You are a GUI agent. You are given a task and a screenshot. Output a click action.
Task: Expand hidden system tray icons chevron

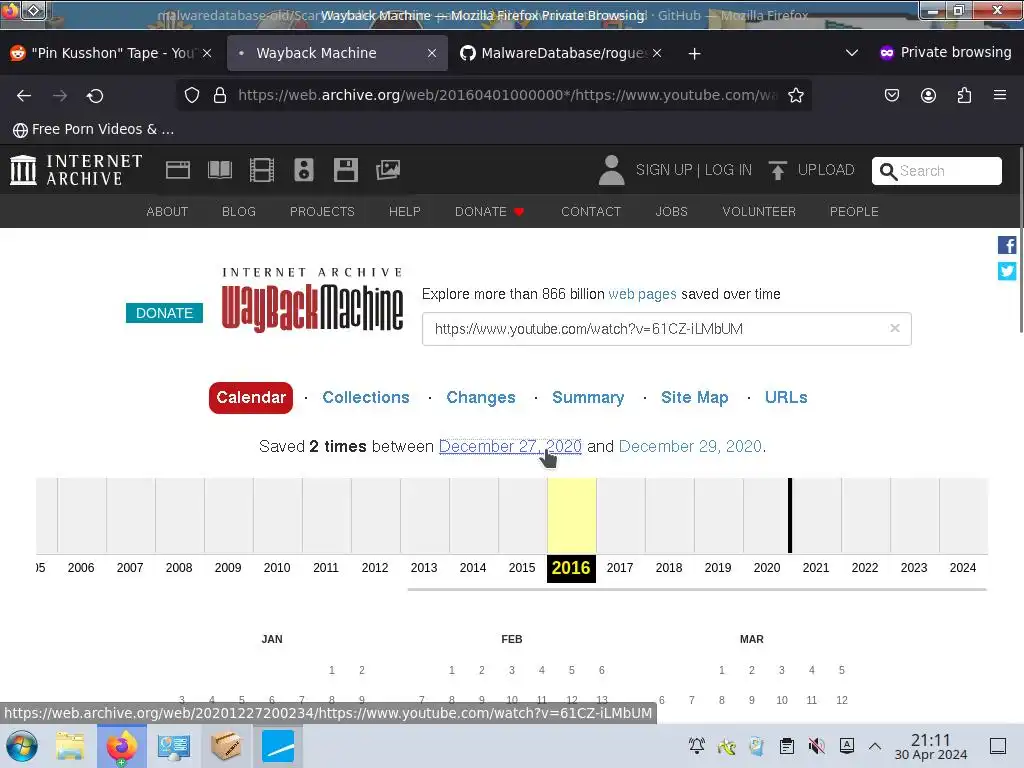click(x=875, y=746)
